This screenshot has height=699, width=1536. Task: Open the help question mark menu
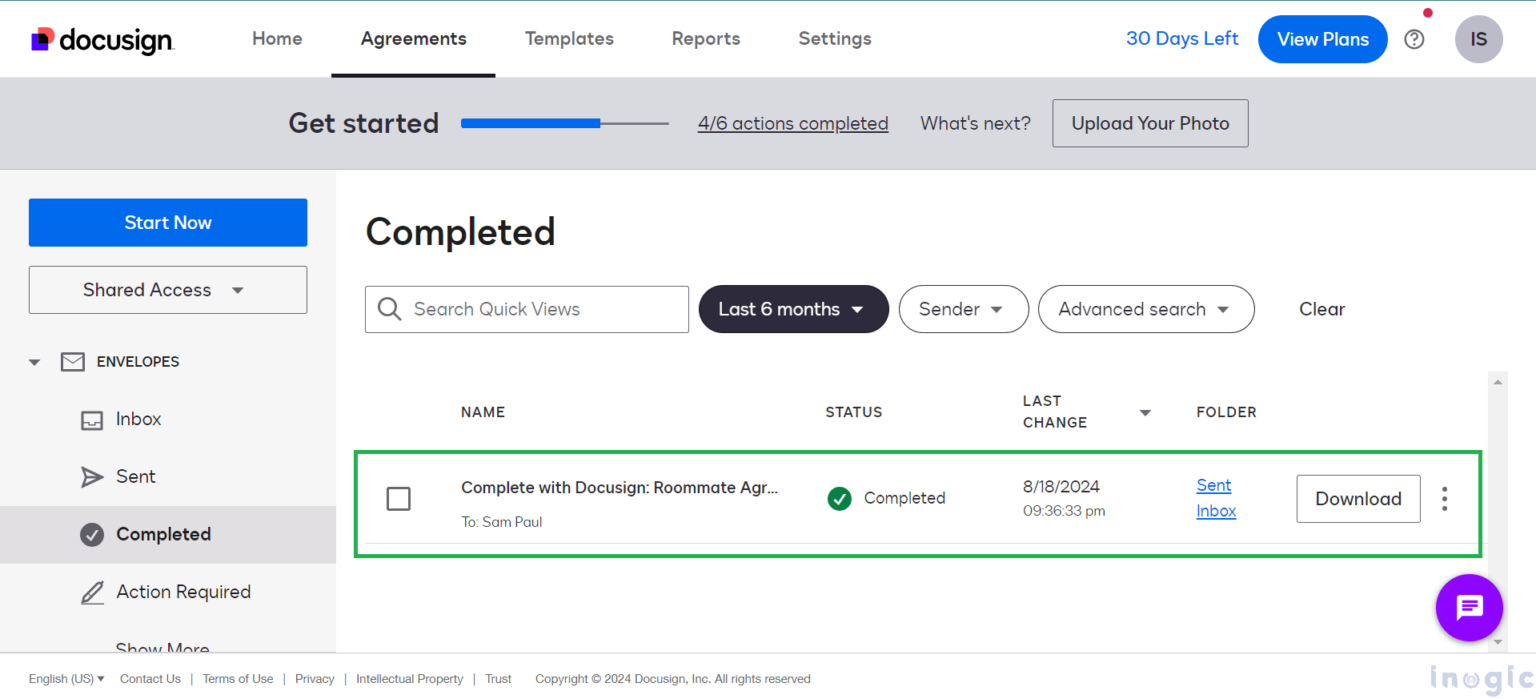[1413, 39]
